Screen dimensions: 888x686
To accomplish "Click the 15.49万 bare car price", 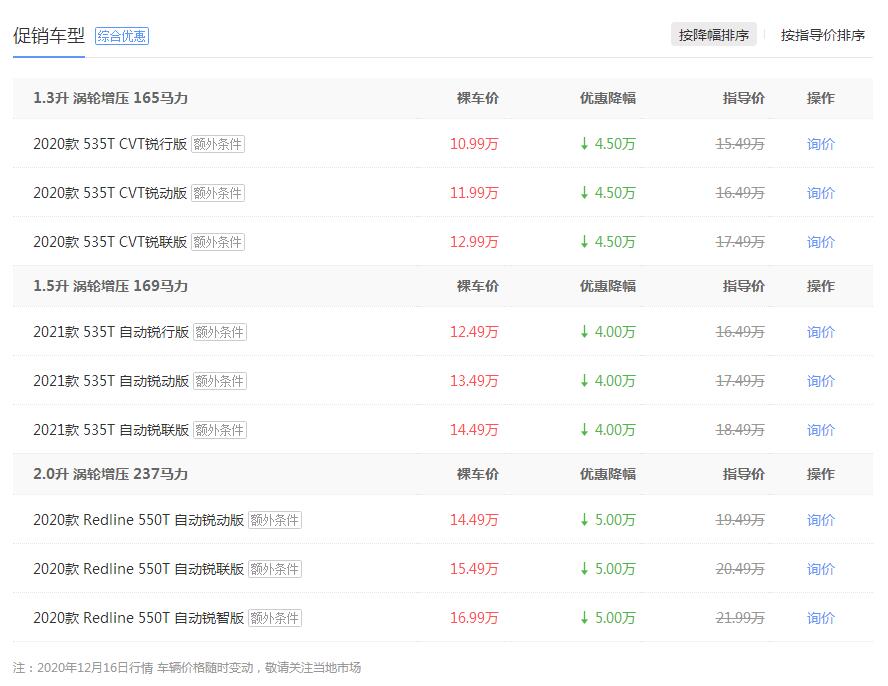I will coord(474,569).
